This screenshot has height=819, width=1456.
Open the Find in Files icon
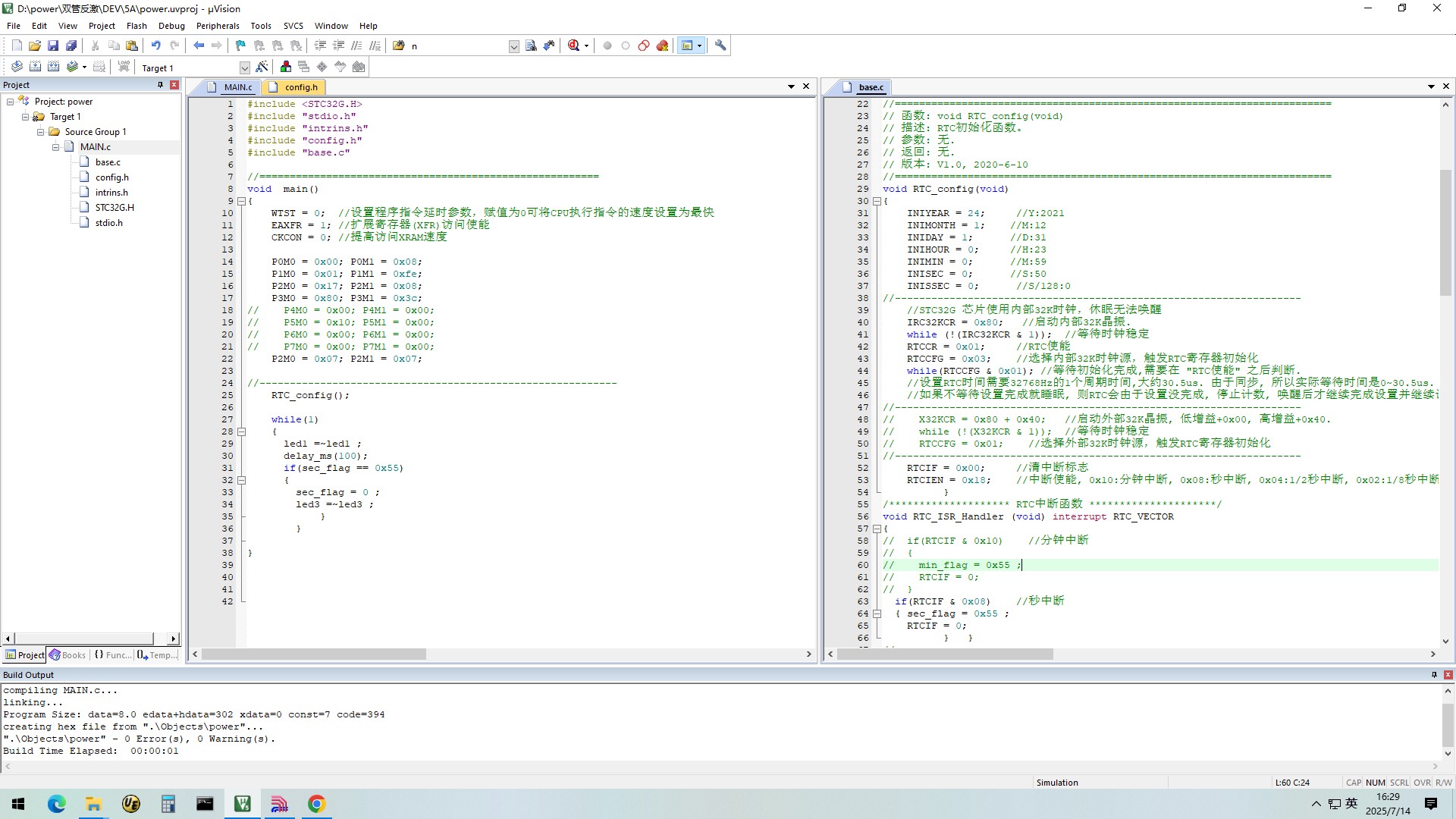pyautogui.click(x=398, y=45)
